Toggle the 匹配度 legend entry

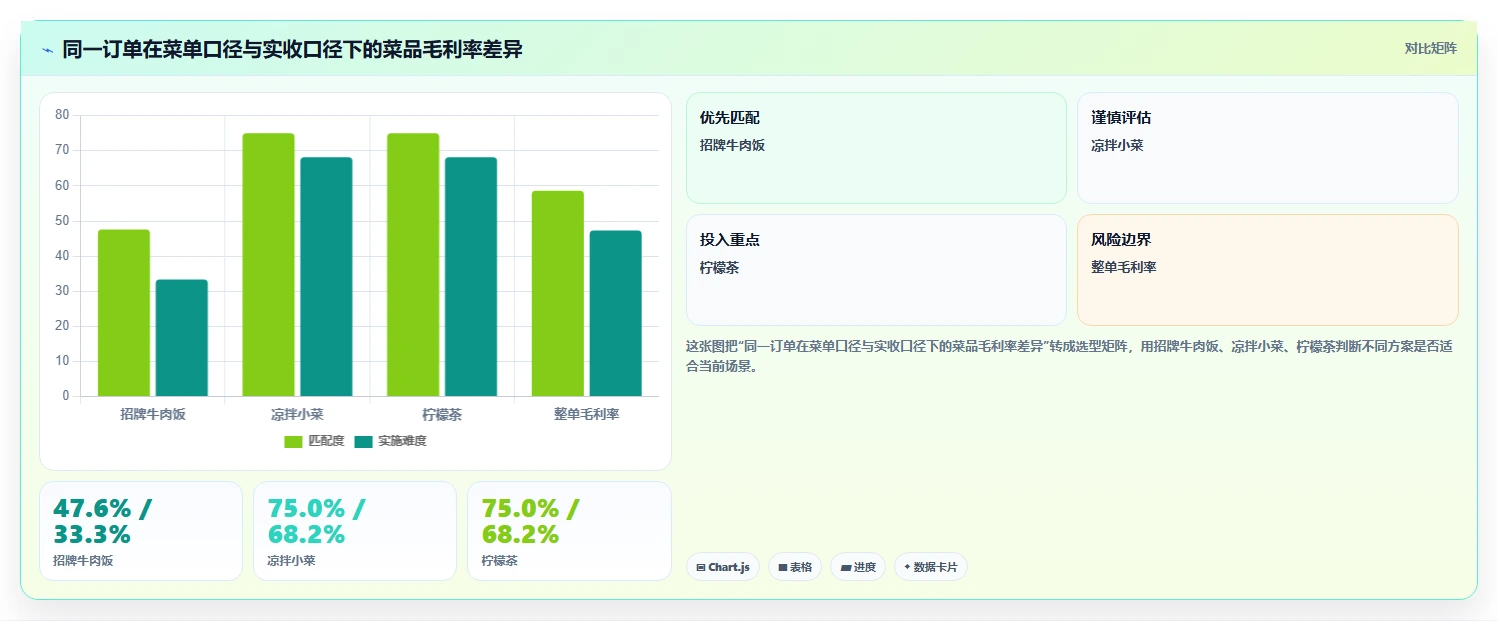tap(314, 441)
